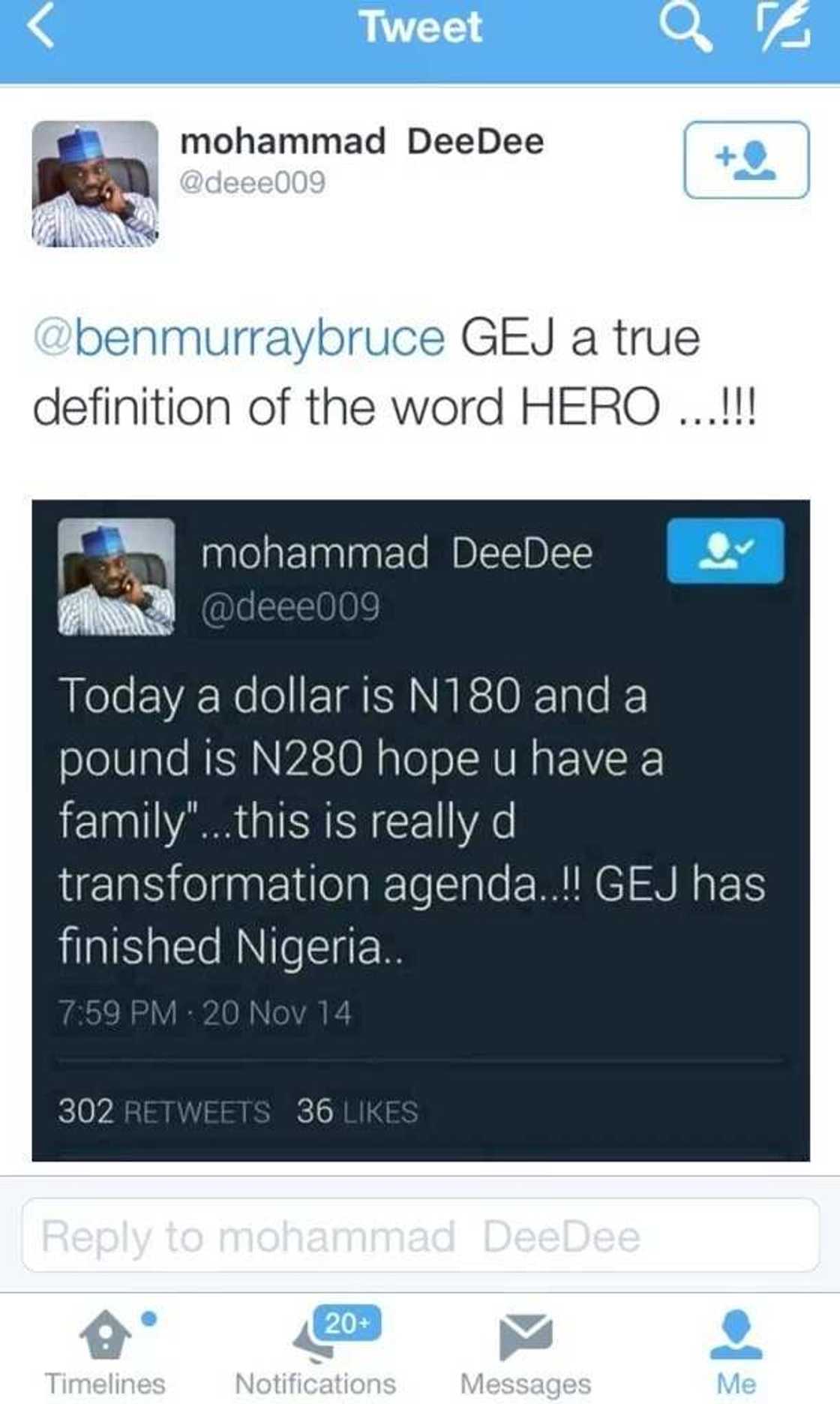Follow mohammad DeeDee with add-user button
840x1404 pixels.
tap(746, 160)
